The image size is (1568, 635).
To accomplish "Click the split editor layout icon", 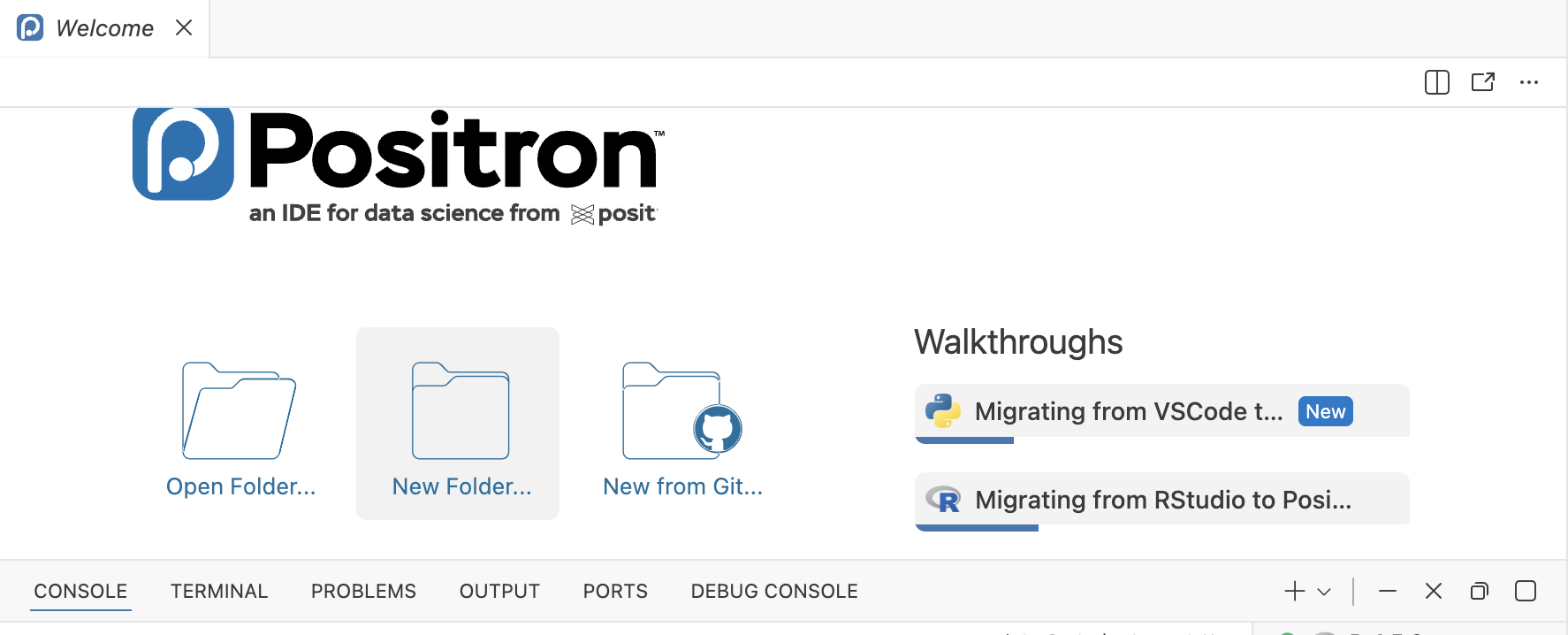I will coord(1436,82).
